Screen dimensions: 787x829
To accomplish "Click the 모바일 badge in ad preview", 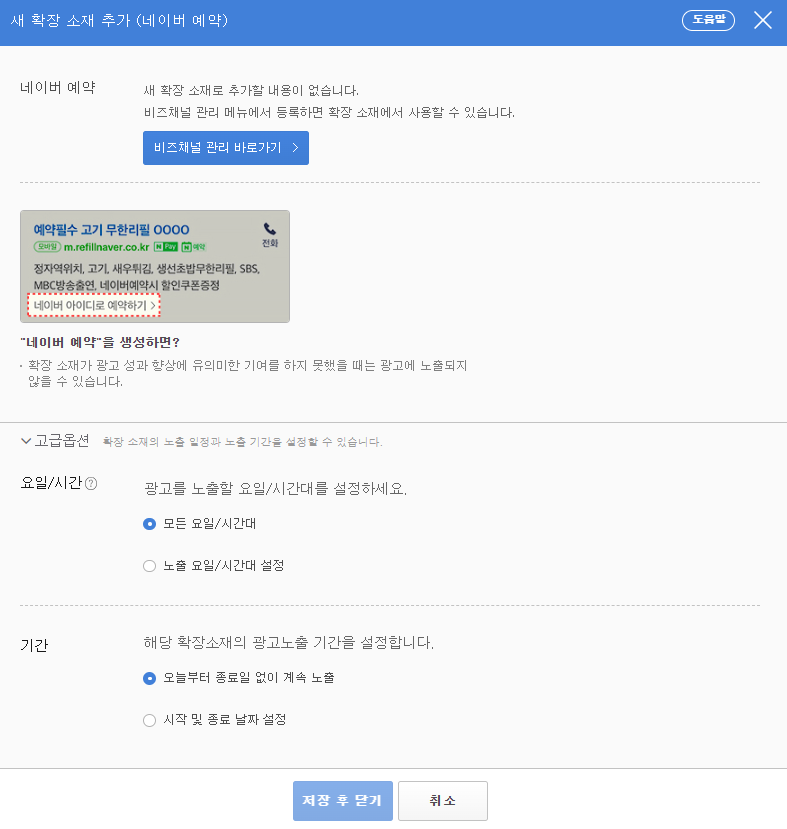I will pyautogui.click(x=48, y=246).
